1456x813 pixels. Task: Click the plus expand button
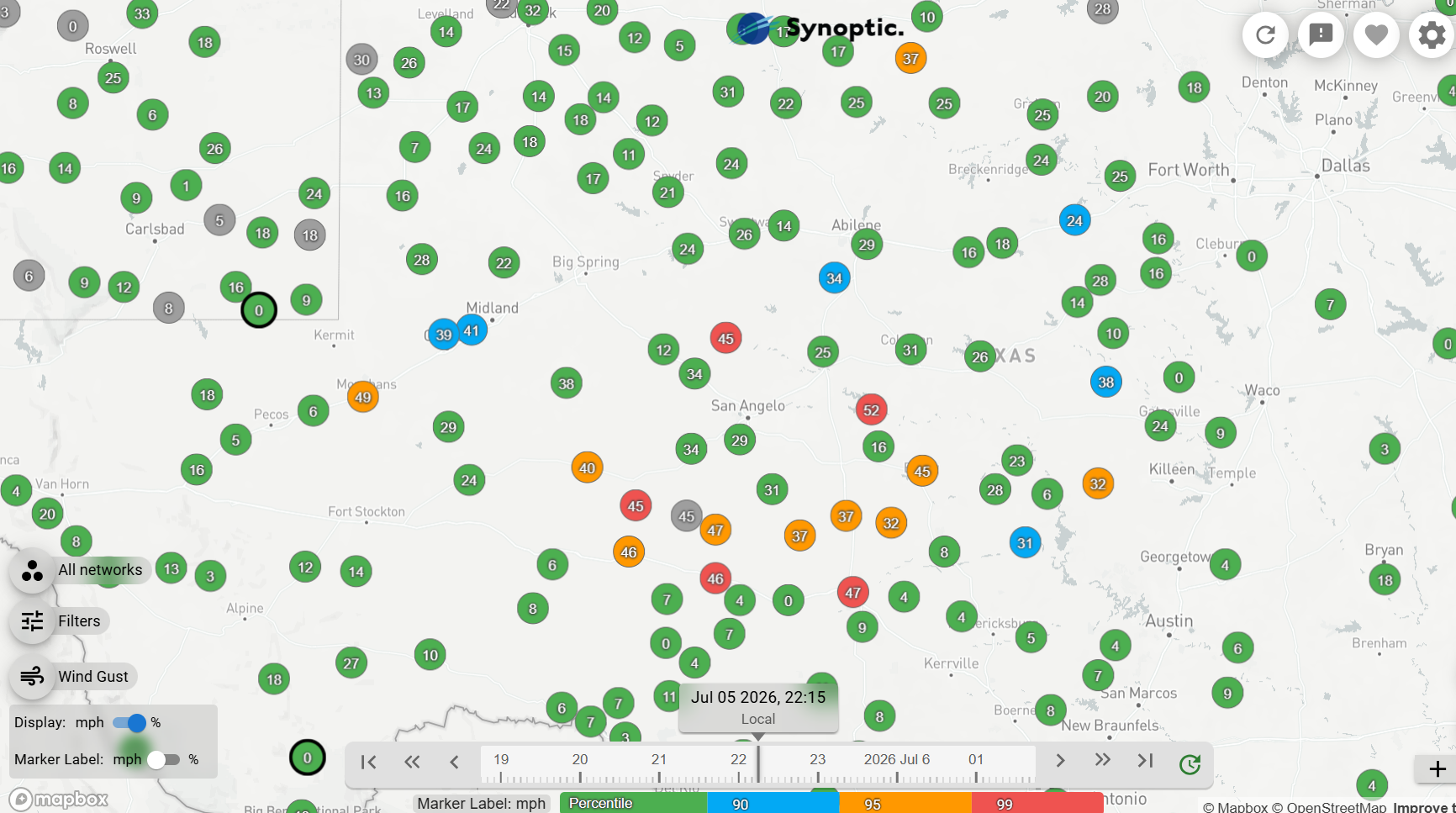tap(1438, 768)
